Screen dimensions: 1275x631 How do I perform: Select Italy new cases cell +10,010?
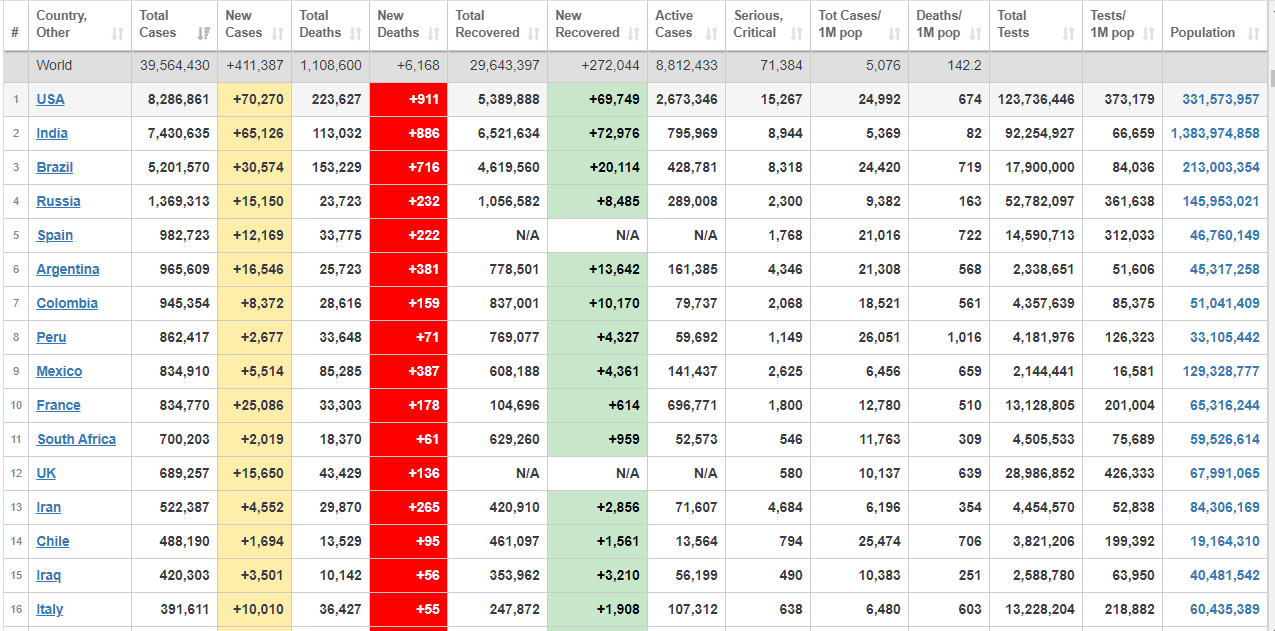(255, 609)
